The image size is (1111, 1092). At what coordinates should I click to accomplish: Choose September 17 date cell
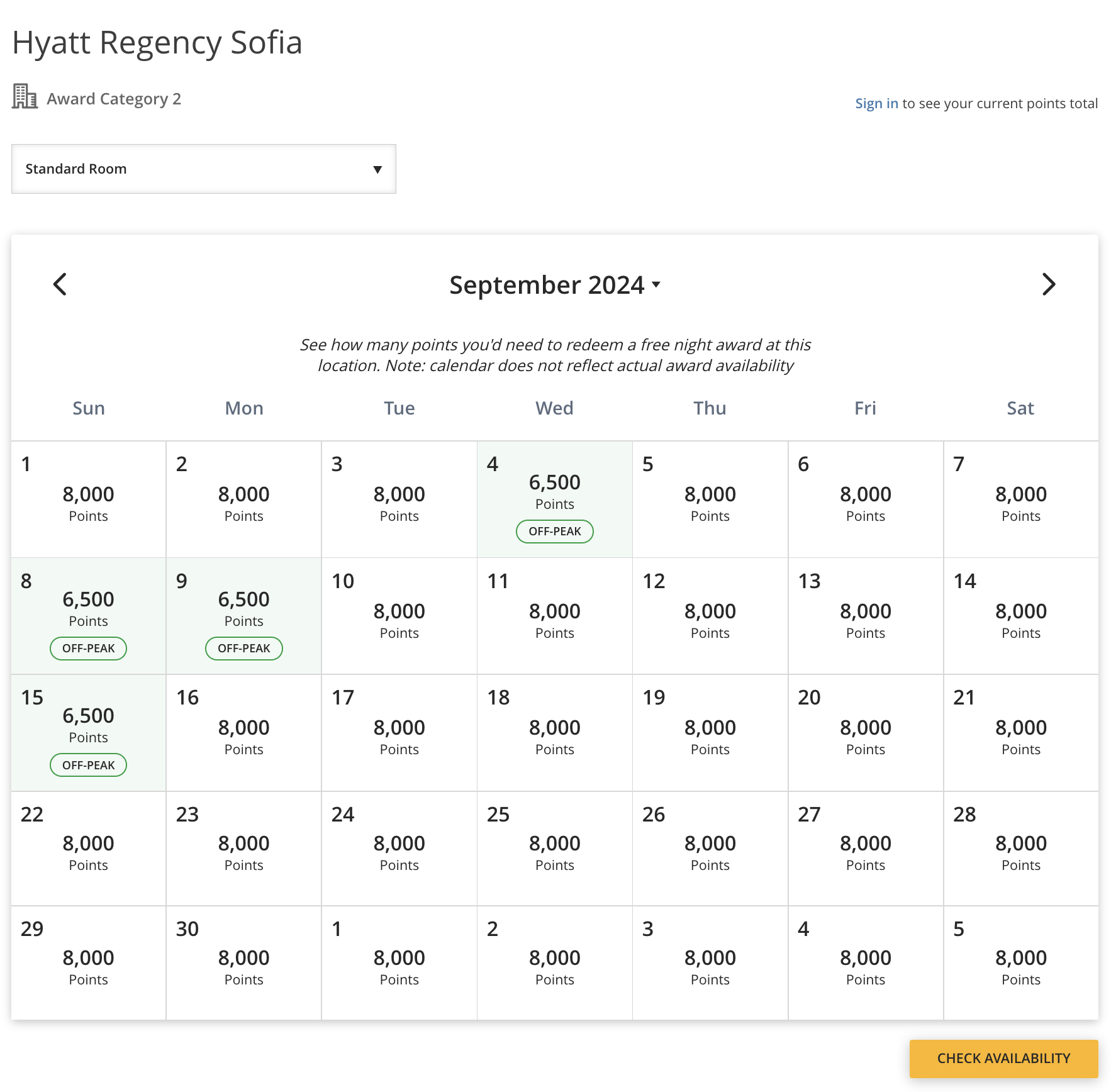399,733
